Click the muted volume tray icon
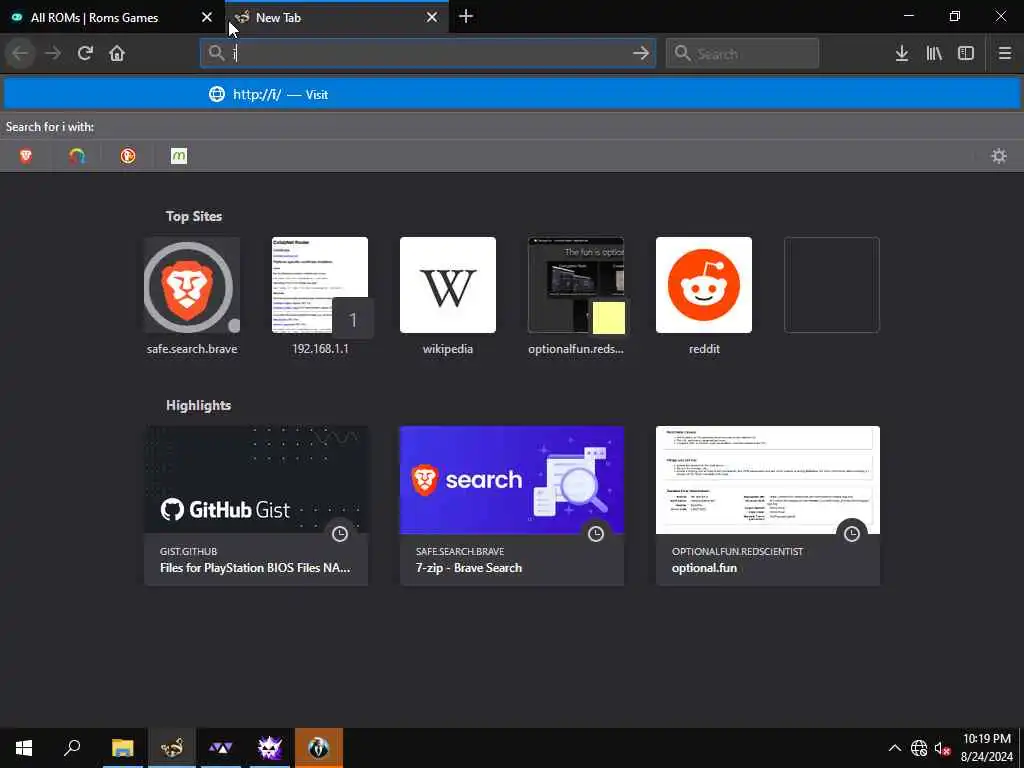Screen dimensions: 1024x768 pos(942,748)
